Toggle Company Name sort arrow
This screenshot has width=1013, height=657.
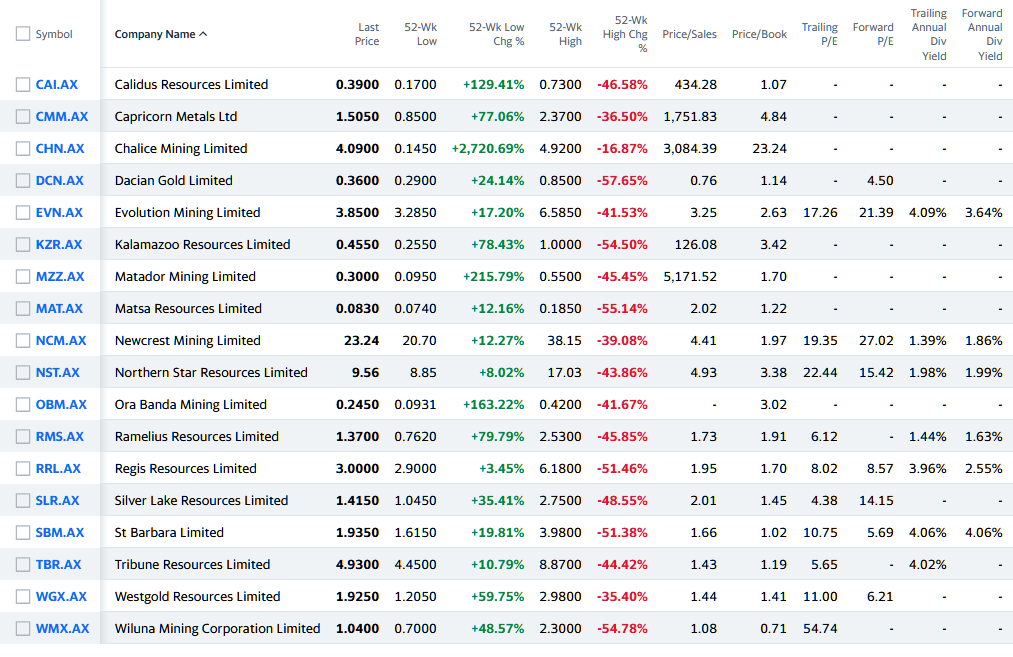click(x=204, y=34)
